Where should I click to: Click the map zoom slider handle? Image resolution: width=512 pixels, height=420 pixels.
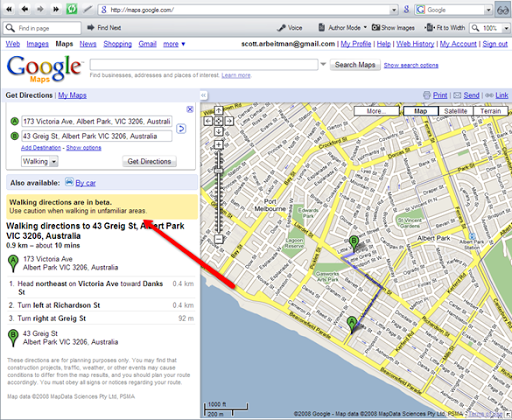click(218, 171)
